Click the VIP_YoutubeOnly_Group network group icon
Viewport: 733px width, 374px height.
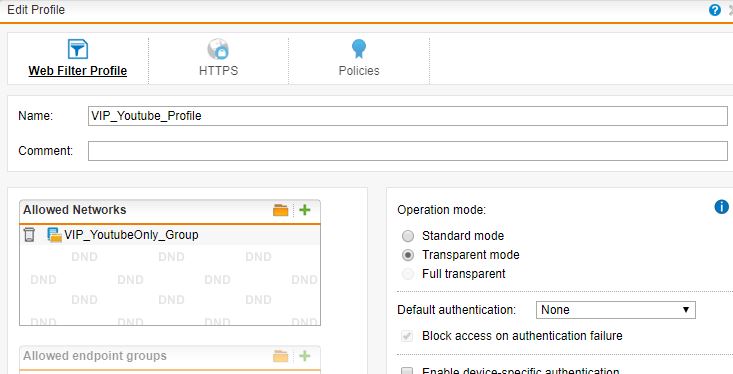55,235
